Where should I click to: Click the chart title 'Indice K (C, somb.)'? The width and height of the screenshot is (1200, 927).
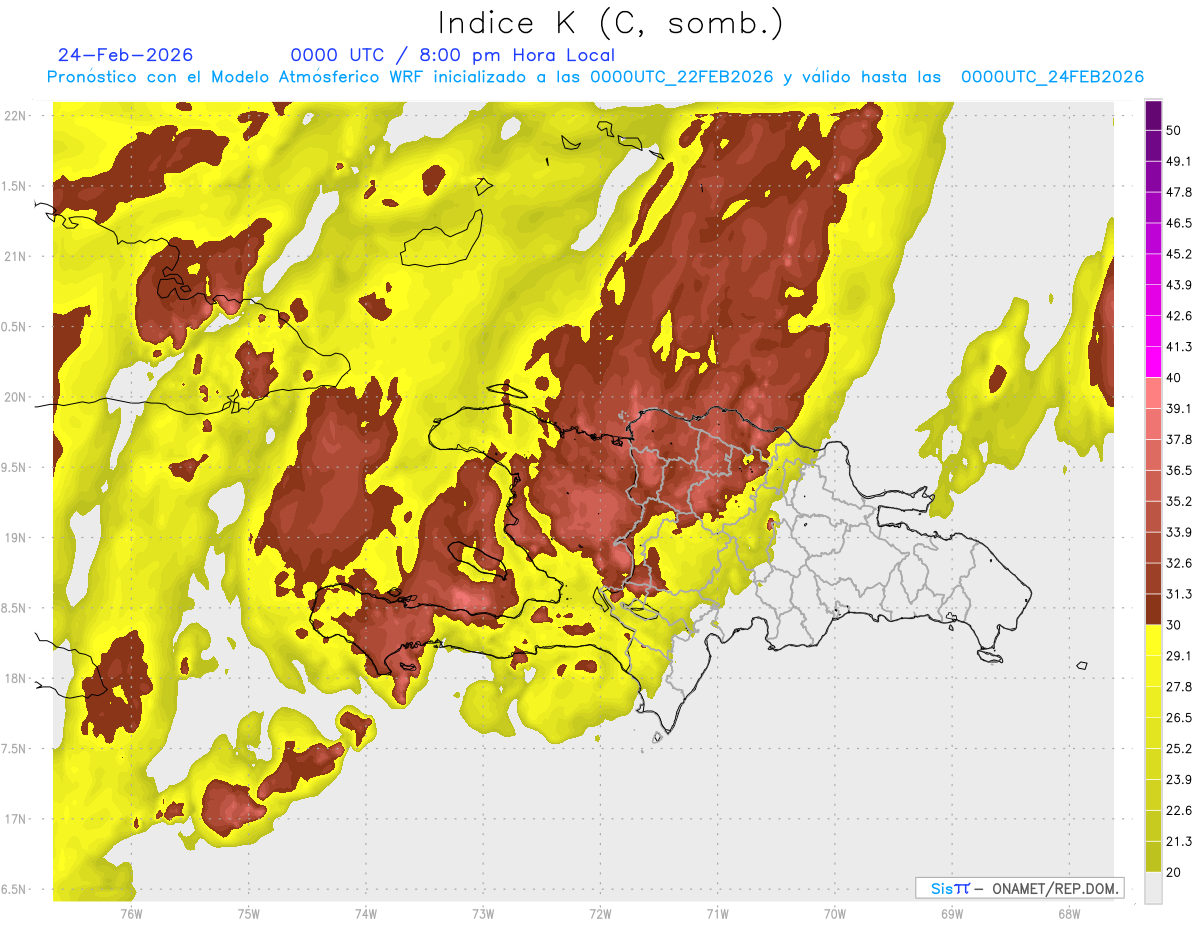tap(610, 22)
